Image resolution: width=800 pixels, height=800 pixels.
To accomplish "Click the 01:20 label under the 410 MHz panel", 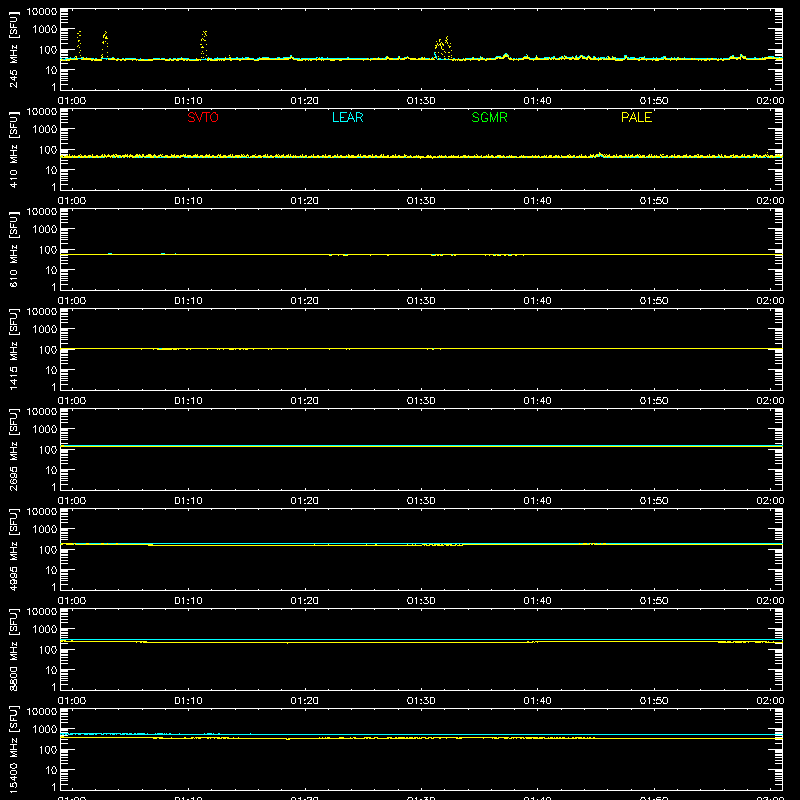I will pyautogui.click(x=305, y=201).
